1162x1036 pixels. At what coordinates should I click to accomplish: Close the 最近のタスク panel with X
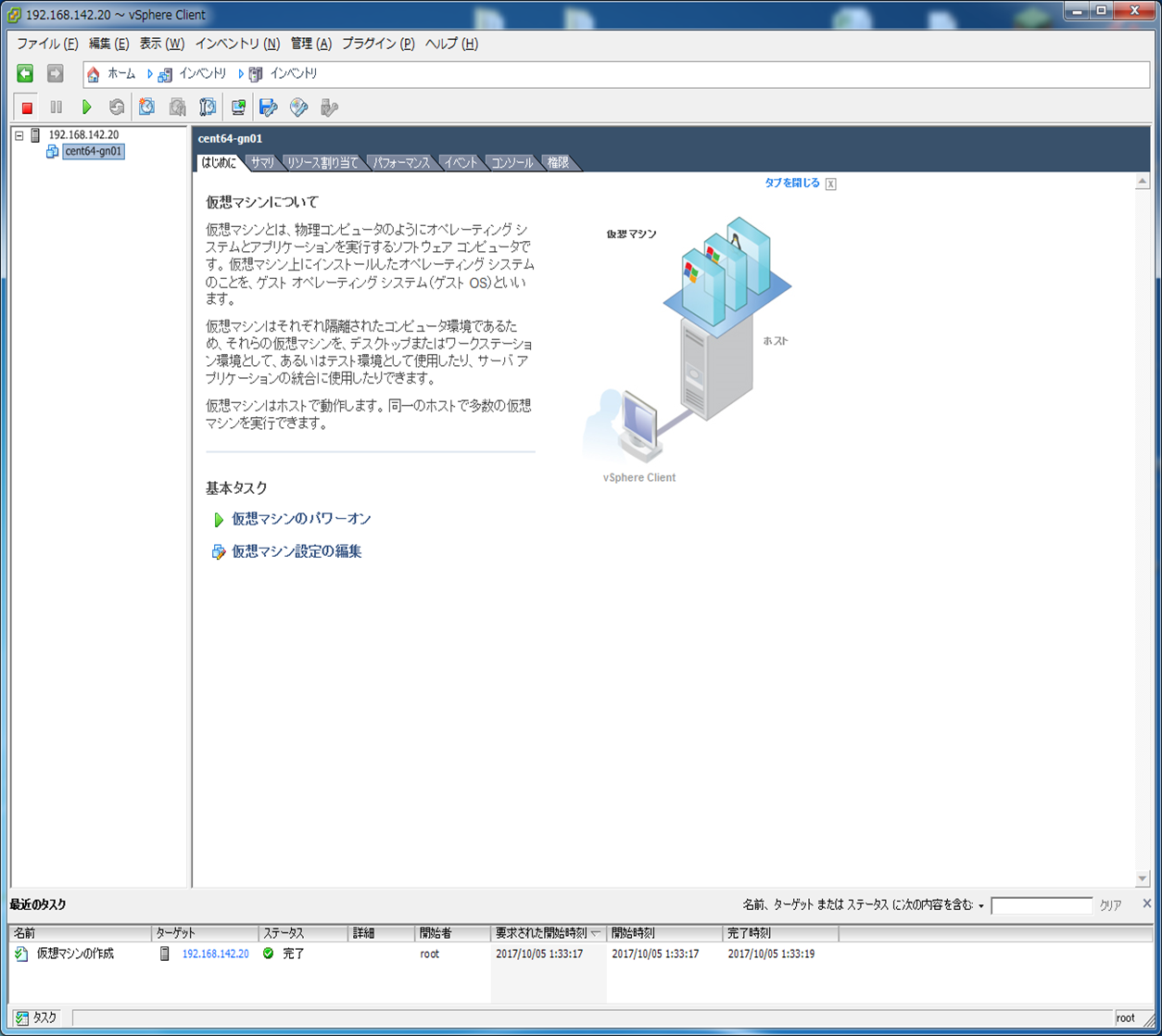click(x=1147, y=903)
